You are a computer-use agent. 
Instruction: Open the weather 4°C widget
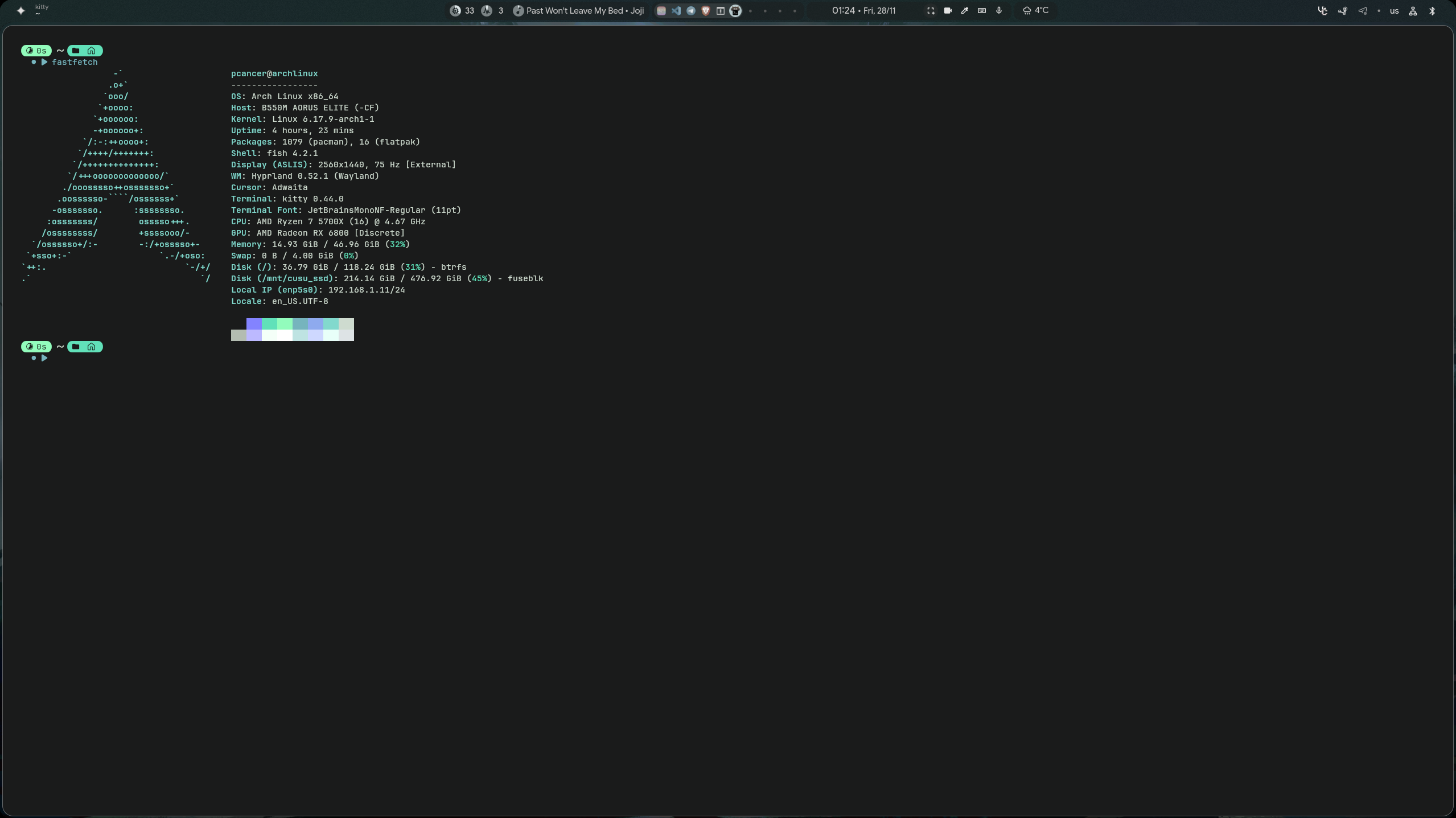[x=1036, y=11]
